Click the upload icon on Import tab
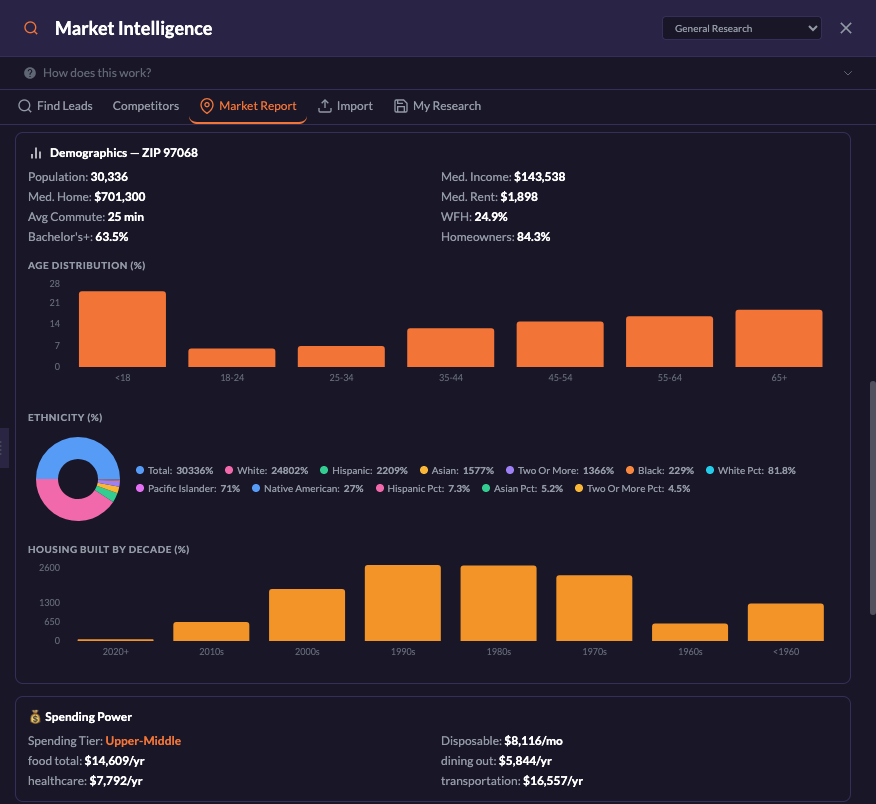Image resolution: width=876 pixels, height=804 pixels. 325,106
